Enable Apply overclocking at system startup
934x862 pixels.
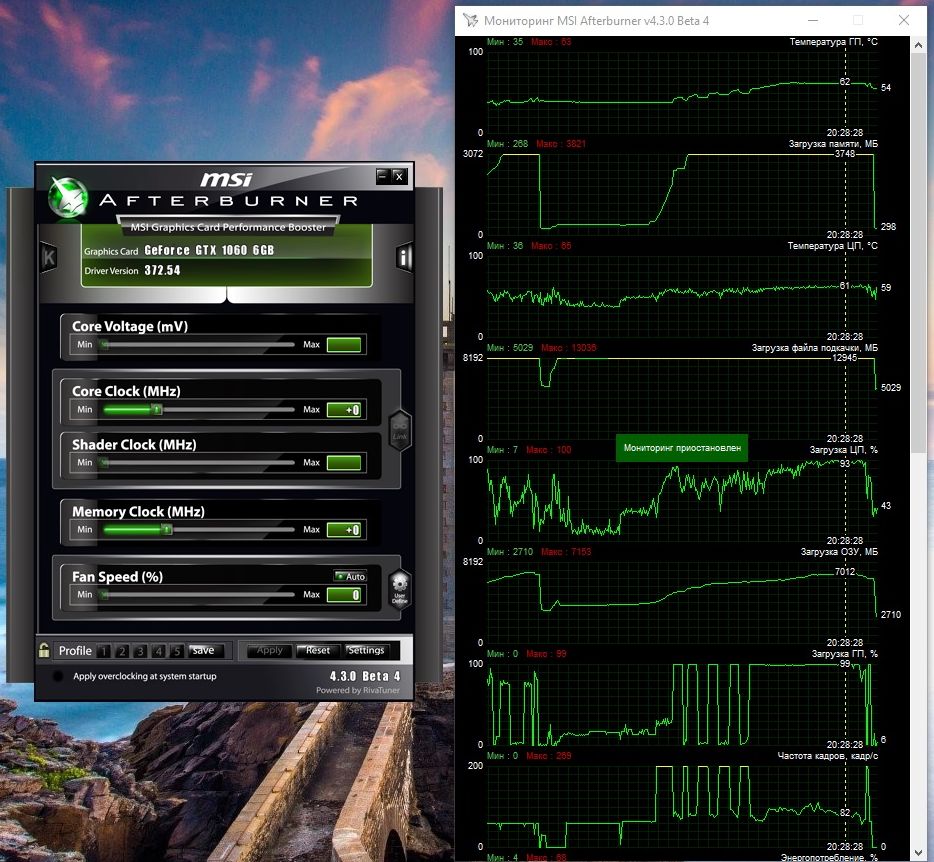point(58,676)
